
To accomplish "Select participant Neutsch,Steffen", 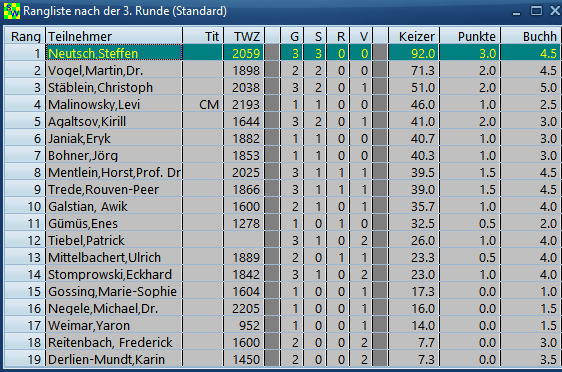I will 114,53.
